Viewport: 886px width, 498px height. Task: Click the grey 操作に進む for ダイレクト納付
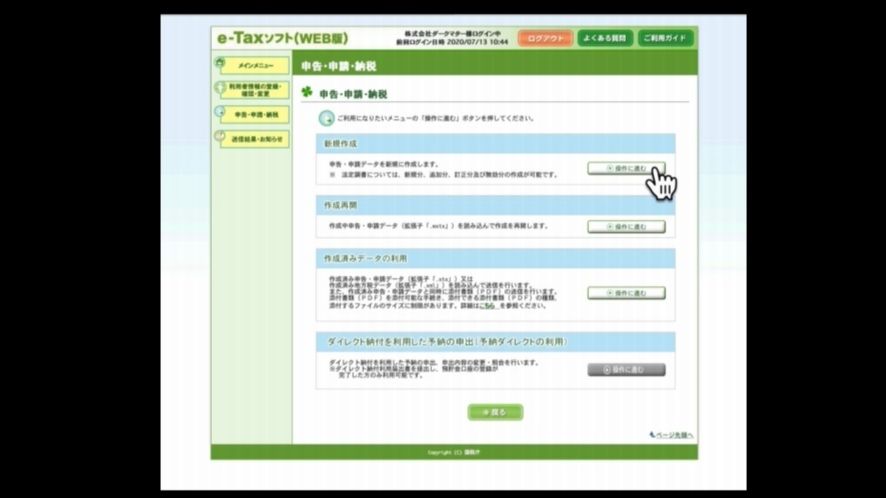click(x=626, y=369)
